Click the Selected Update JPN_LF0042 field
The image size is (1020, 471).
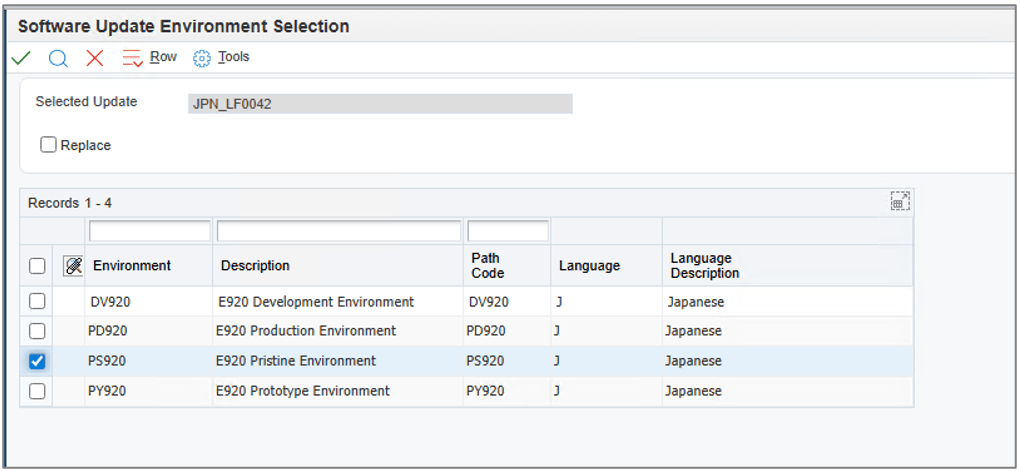(380, 104)
